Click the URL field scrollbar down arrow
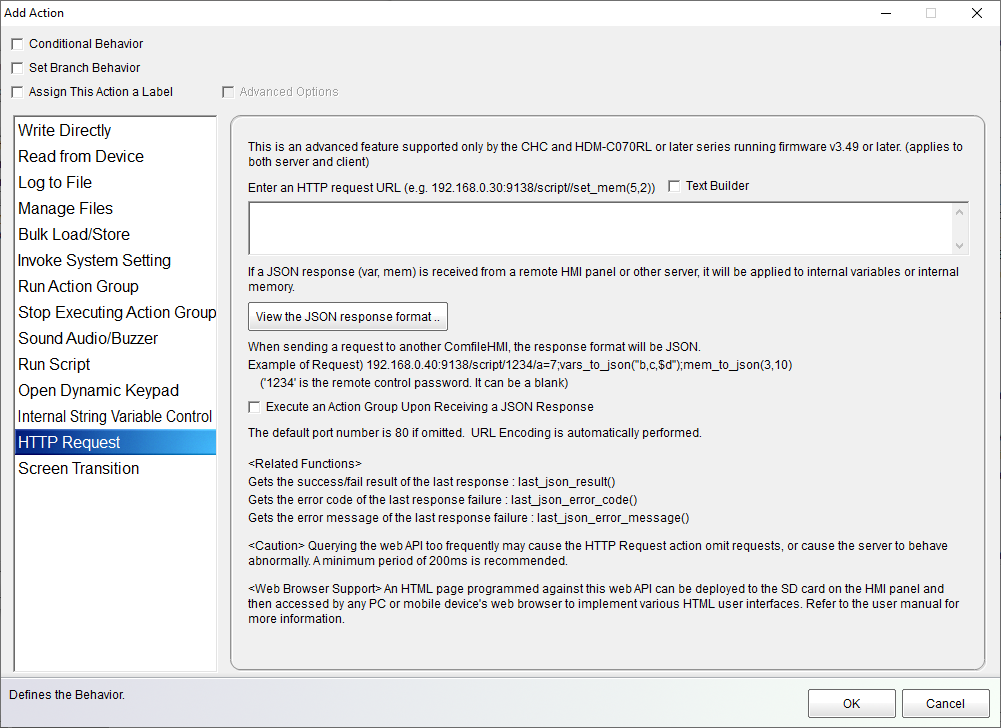1001x728 pixels. (960, 246)
